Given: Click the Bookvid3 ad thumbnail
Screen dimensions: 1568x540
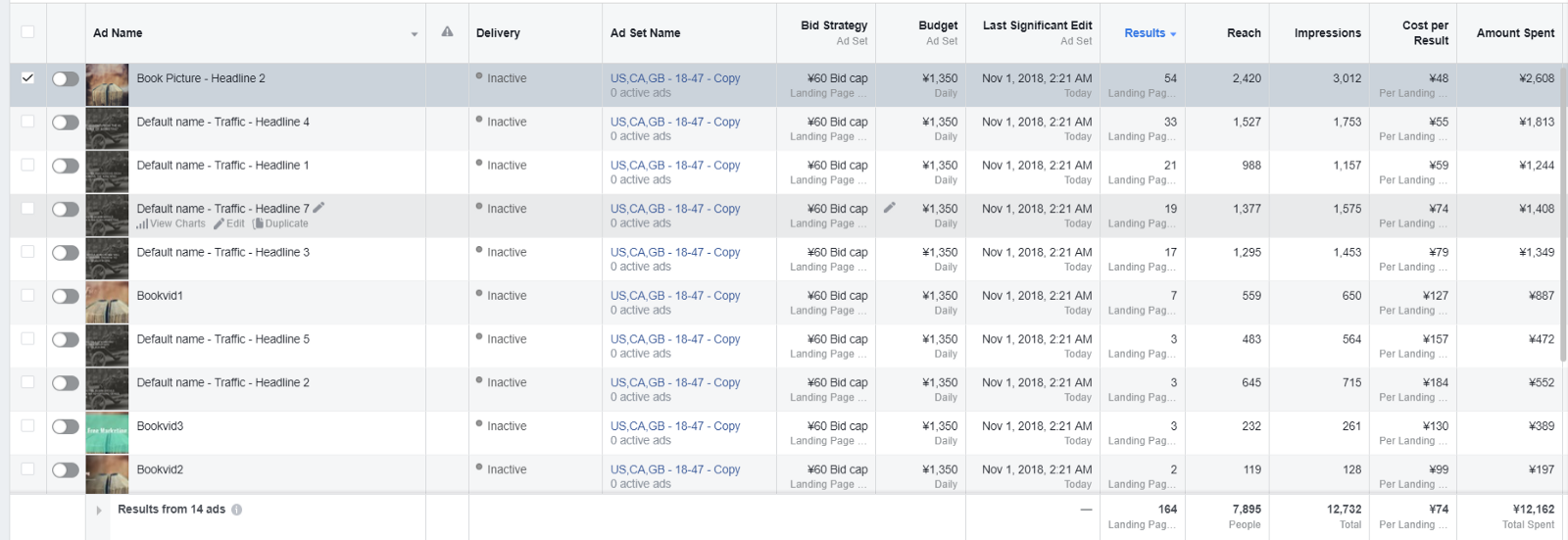Looking at the screenshot, I should click(107, 432).
